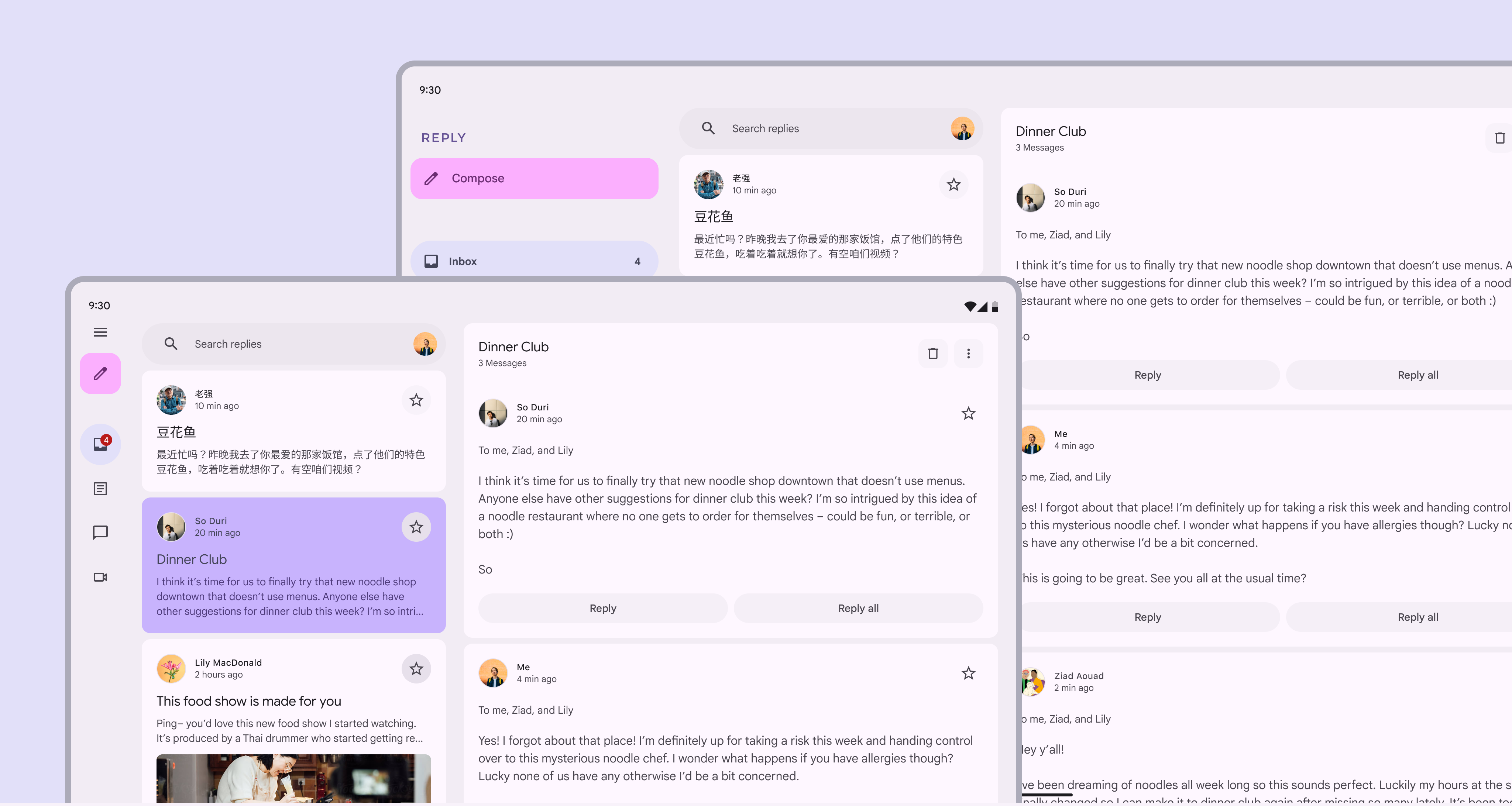Delete the Dinner Club thread with trash icon
Viewport: 1512px width, 806px height.
[933, 354]
